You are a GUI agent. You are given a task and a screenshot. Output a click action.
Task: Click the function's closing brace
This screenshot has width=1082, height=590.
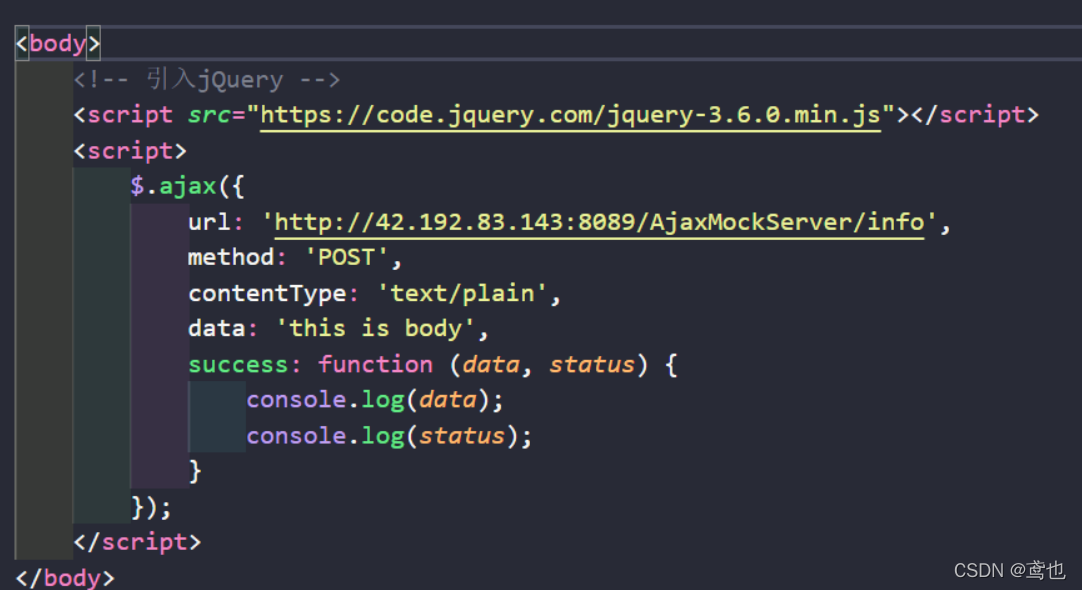point(195,472)
